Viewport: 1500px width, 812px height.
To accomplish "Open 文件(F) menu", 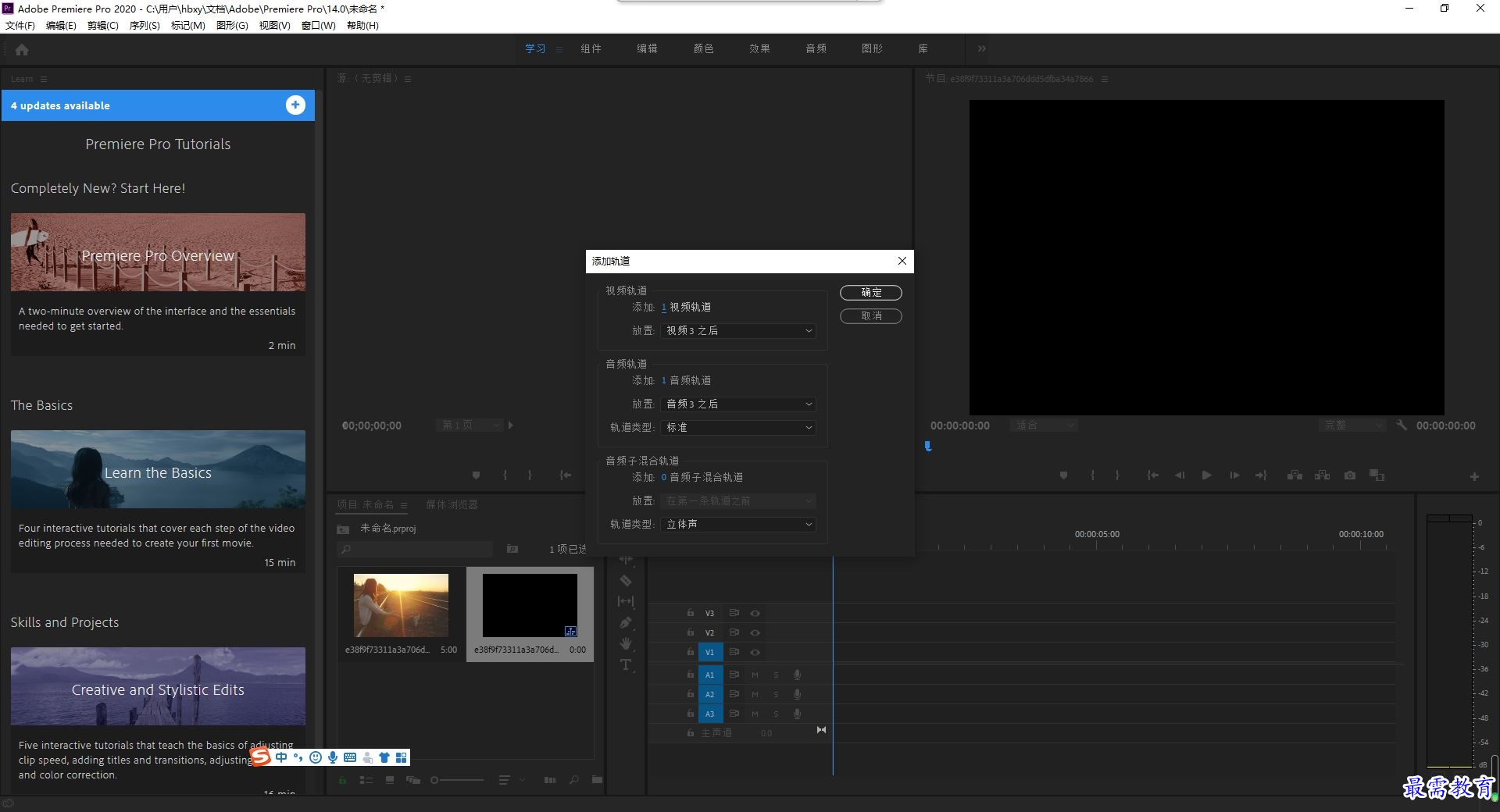I will point(20,25).
